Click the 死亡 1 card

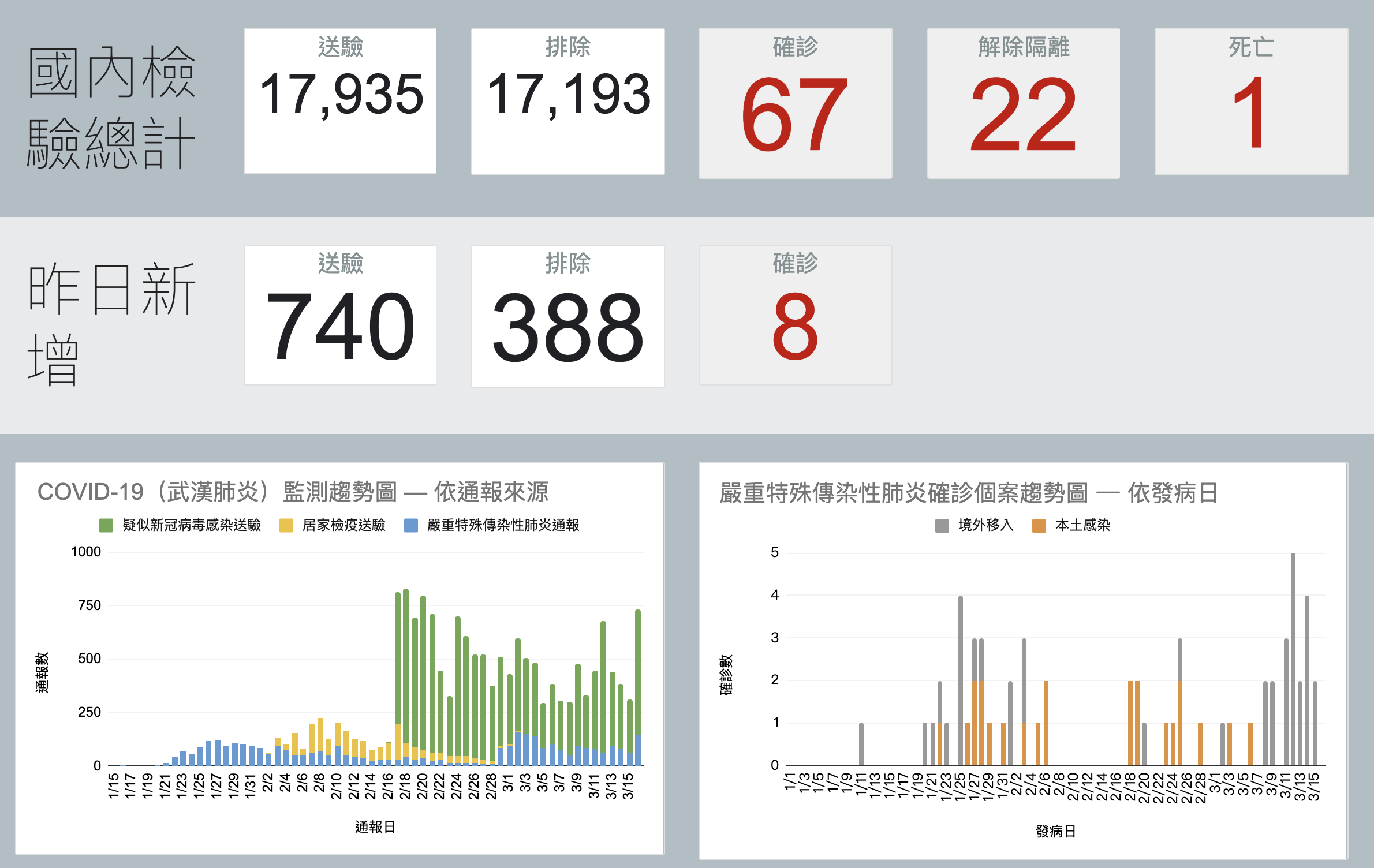(1250, 101)
